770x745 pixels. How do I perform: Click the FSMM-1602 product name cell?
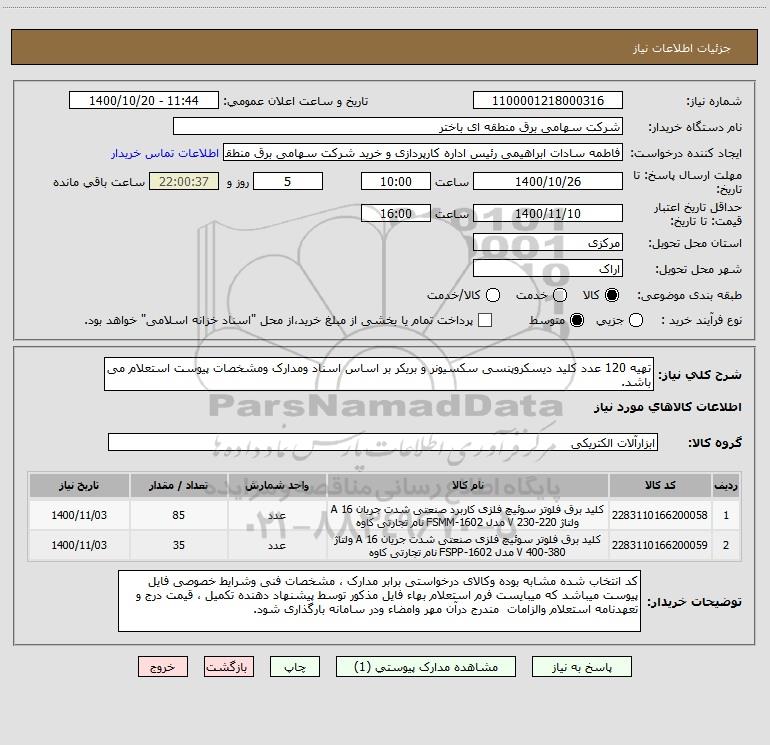[x=468, y=515]
